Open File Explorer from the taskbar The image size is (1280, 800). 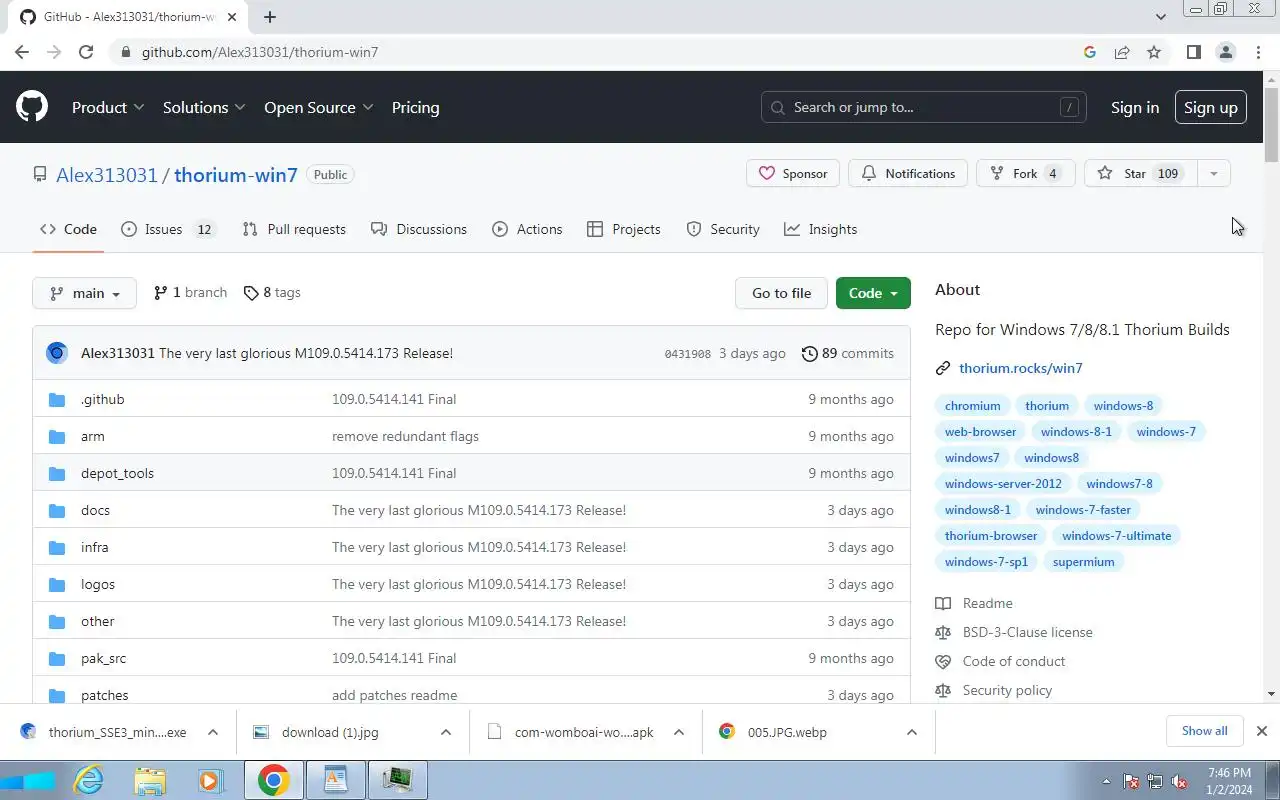tap(150, 780)
